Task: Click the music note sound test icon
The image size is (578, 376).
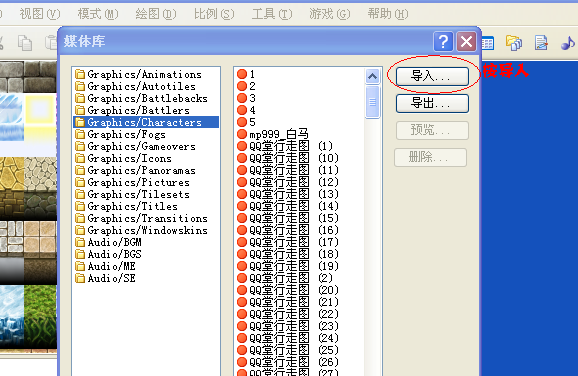Action: [x=567, y=43]
